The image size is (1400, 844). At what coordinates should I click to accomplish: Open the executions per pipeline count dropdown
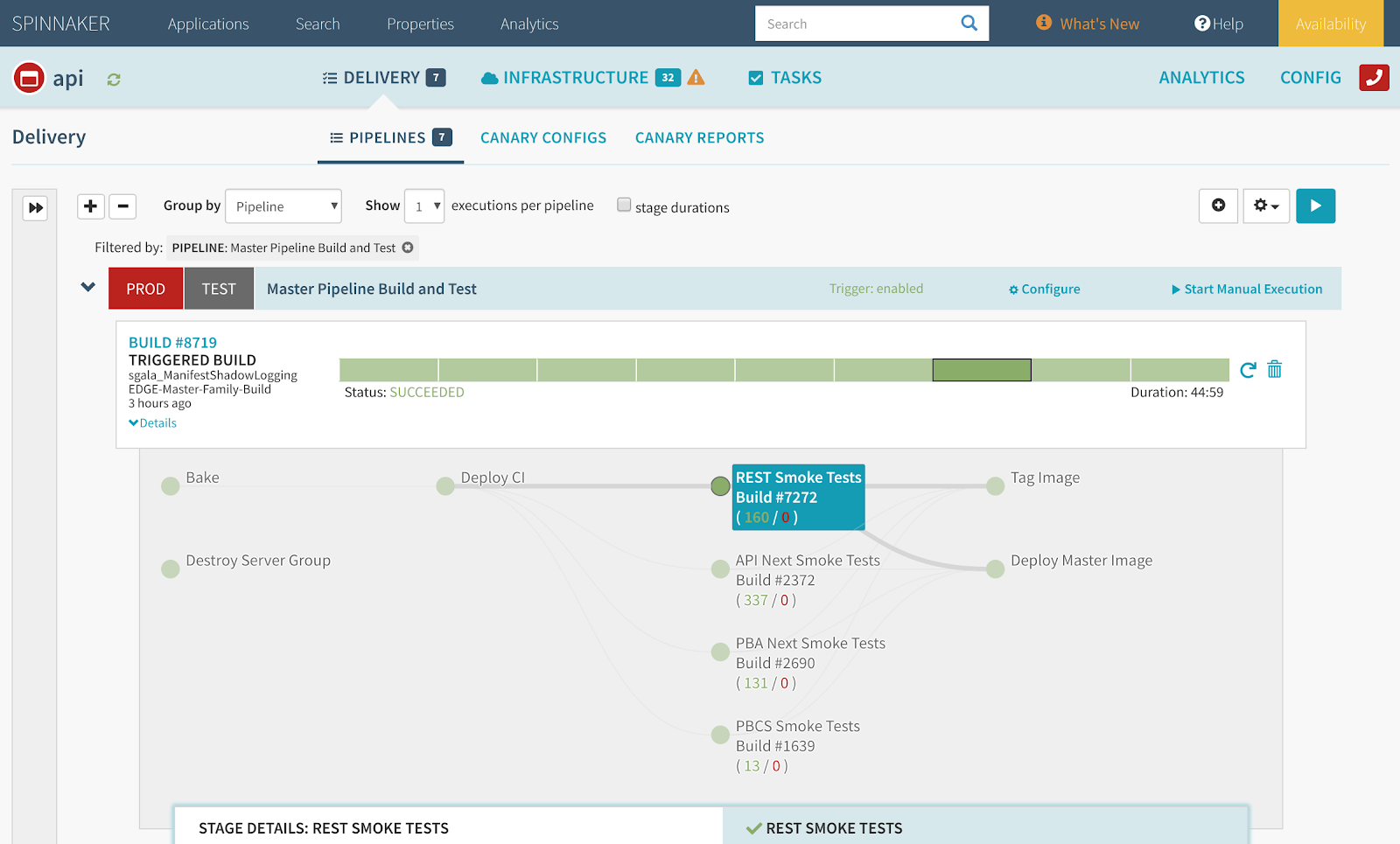coord(424,206)
